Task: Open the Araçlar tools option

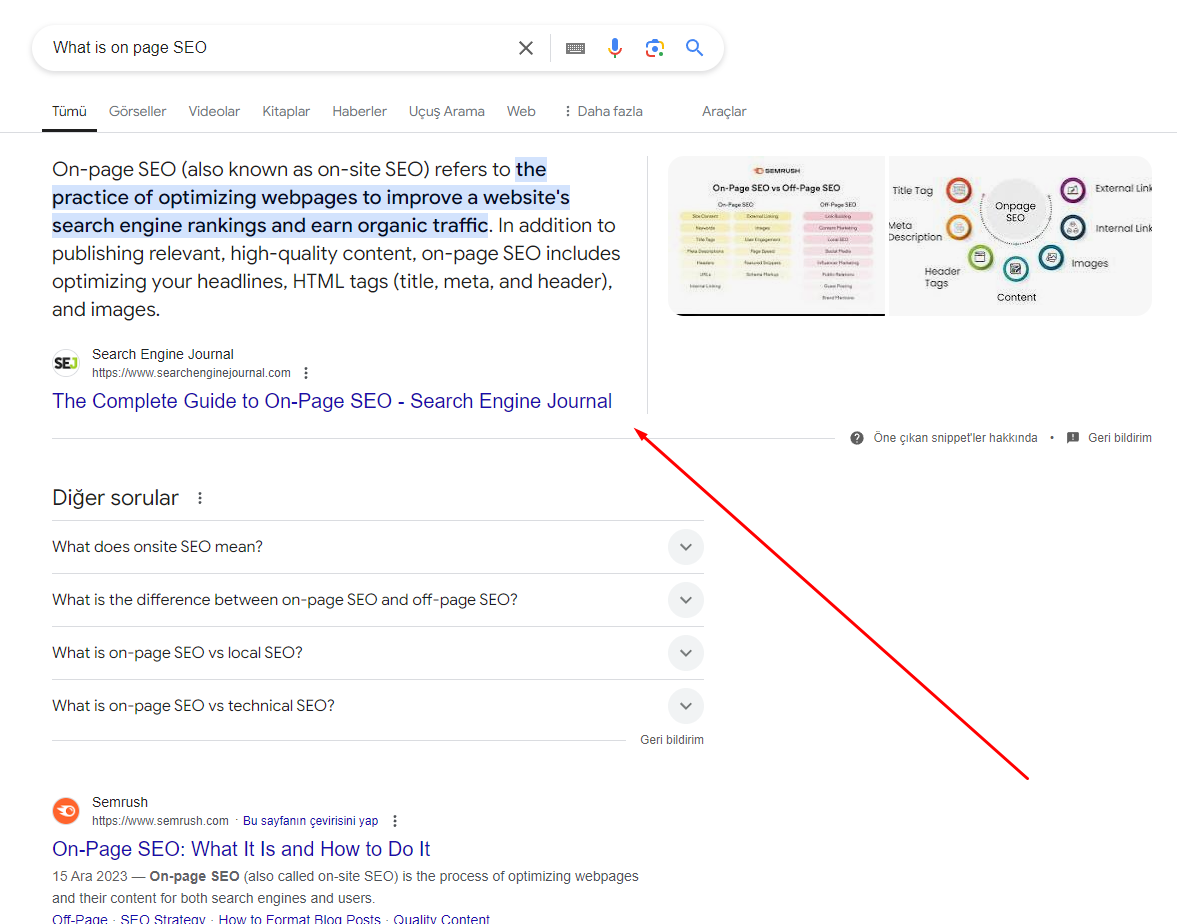Action: [724, 111]
